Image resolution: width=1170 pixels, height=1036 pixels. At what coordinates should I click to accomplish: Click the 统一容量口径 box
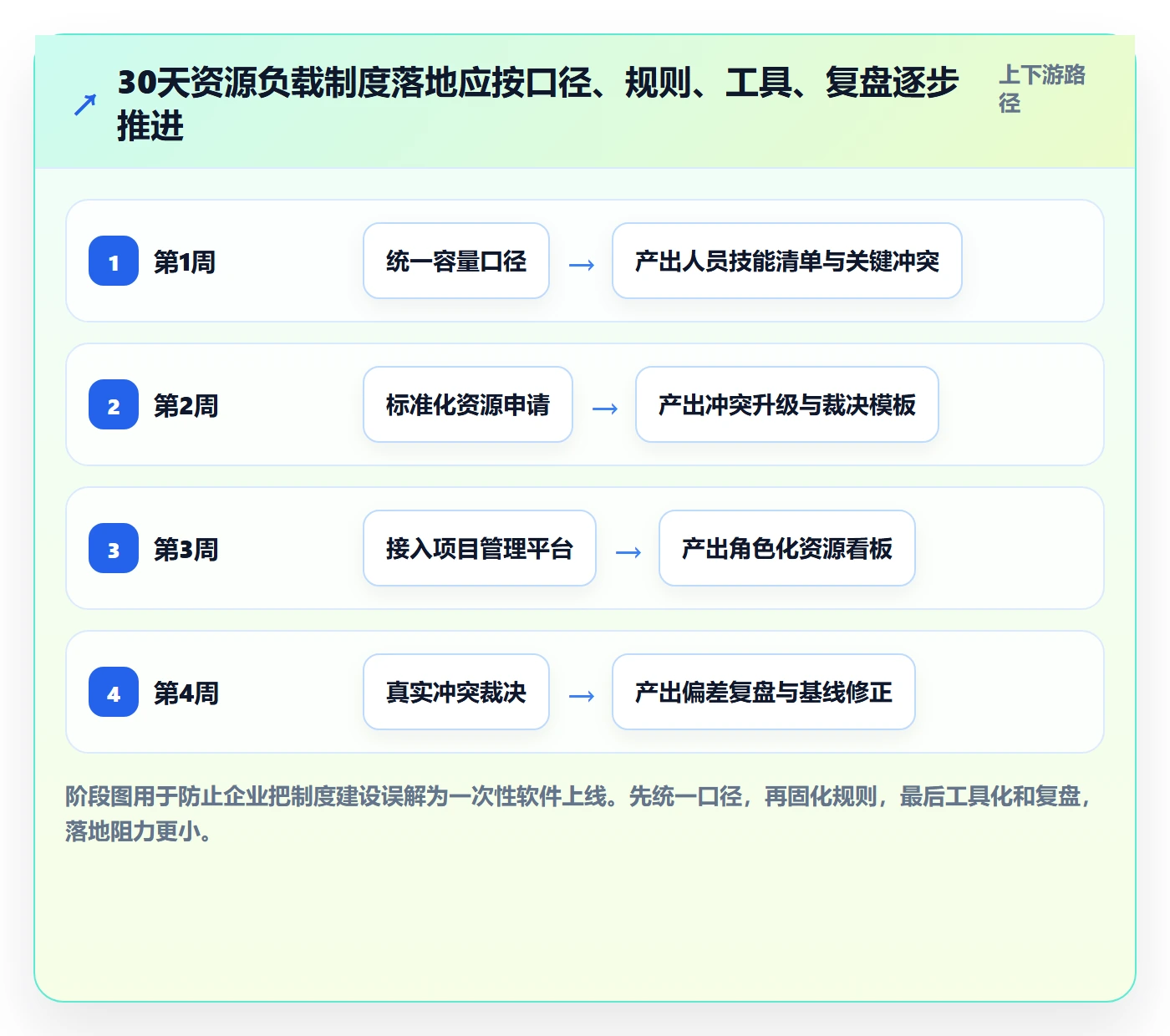(456, 261)
